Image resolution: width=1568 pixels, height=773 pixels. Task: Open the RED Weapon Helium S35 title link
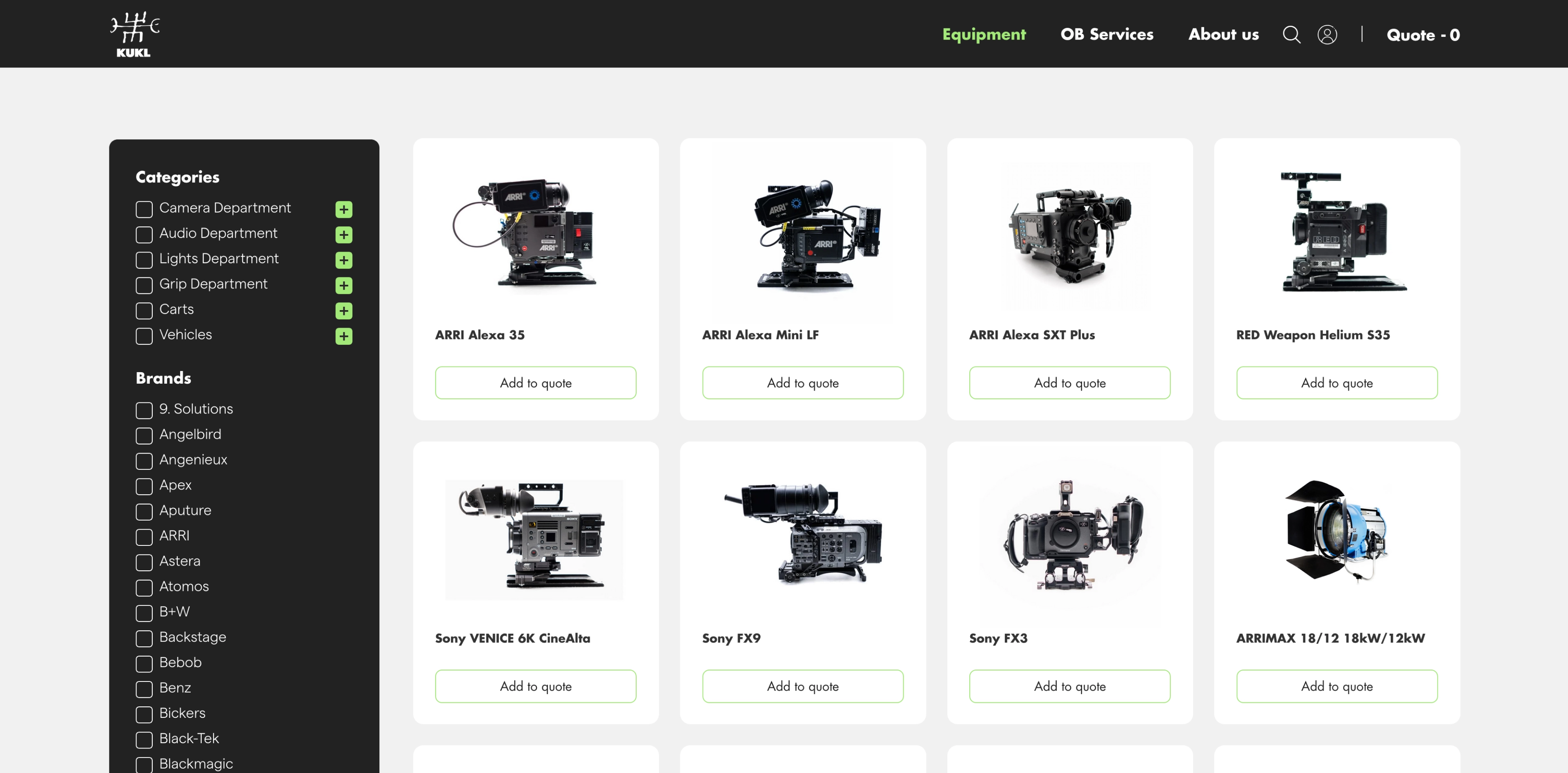point(1313,335)
